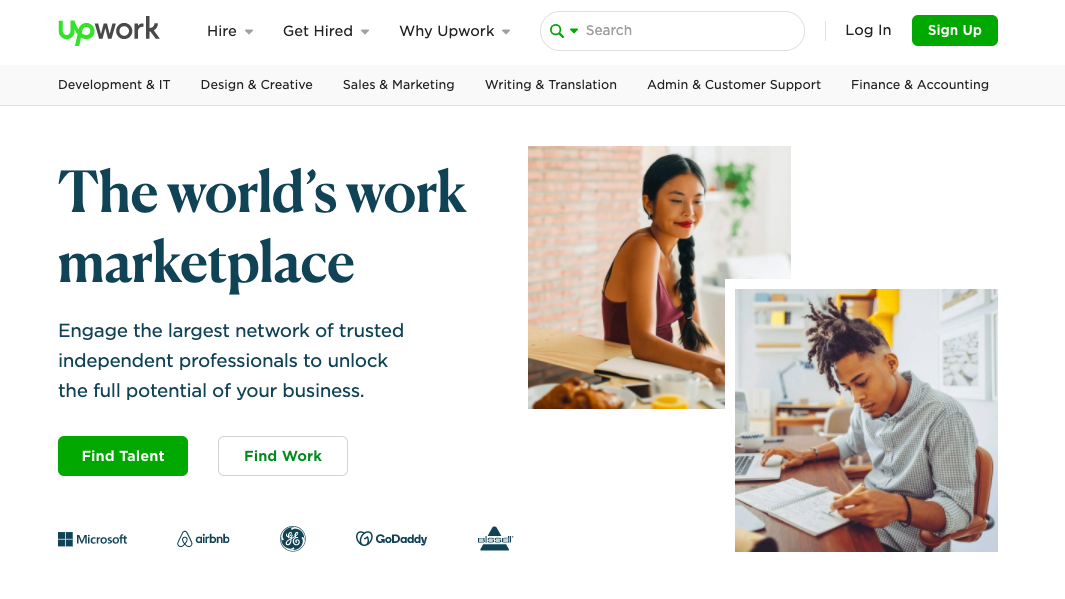Click the GoDaddy logo
This screenshot has width=1065, height=599.
tap(391, 539)
